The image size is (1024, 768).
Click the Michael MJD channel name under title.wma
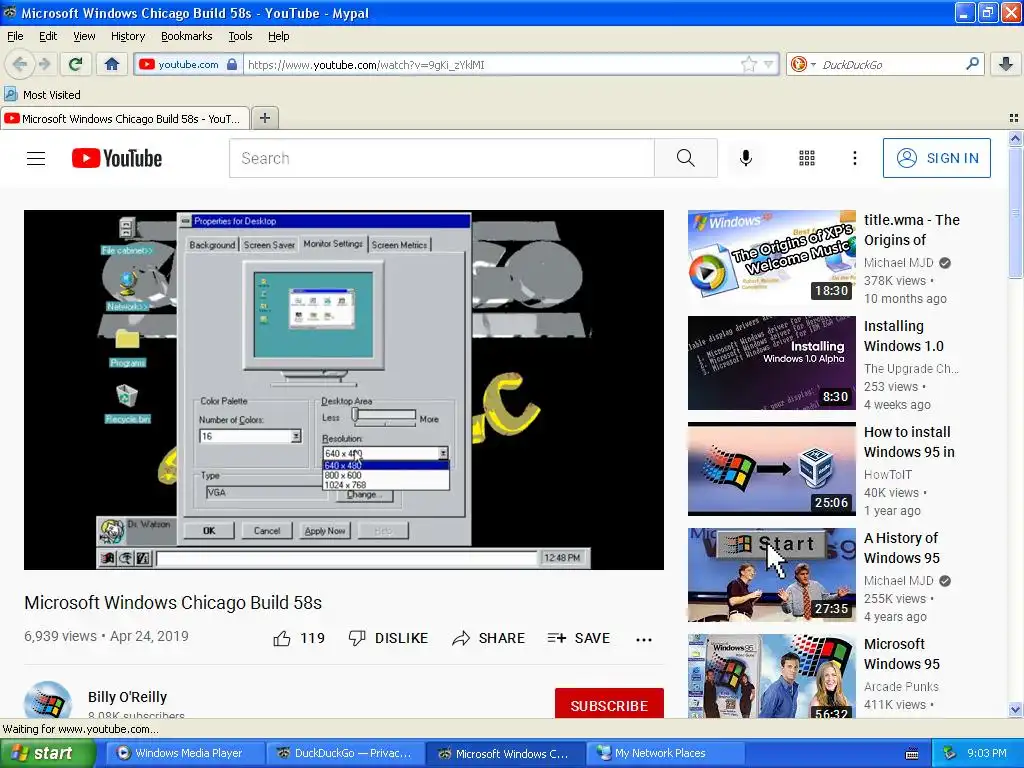(899, 263)
